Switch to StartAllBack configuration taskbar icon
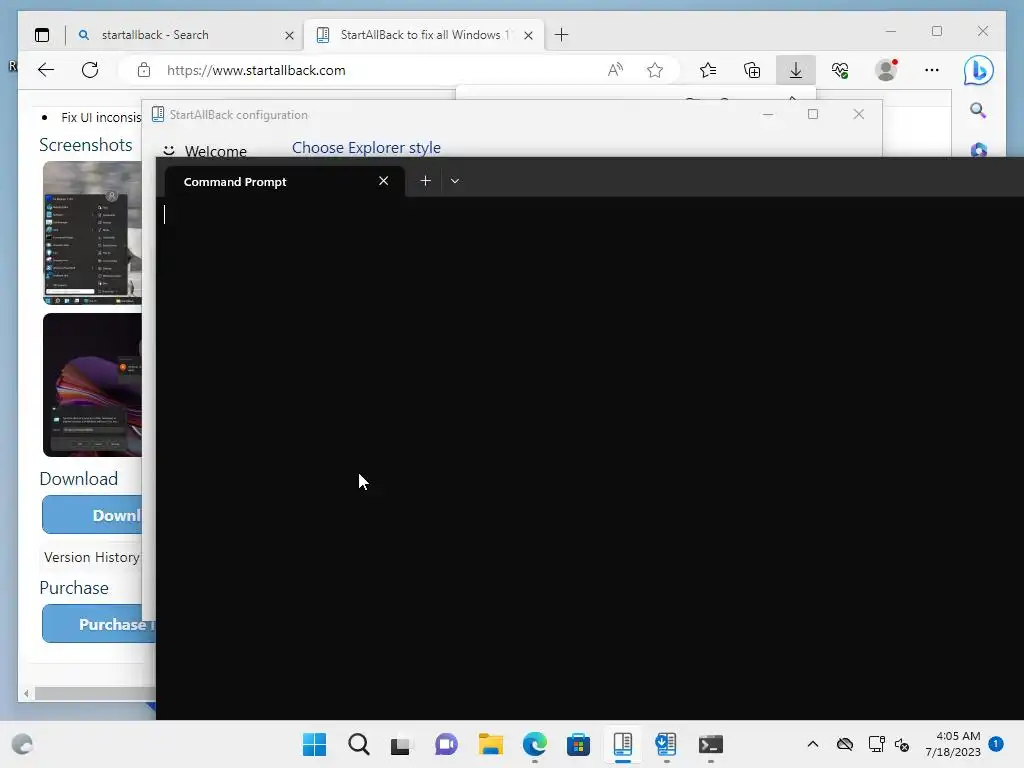Image resolution: width=1024 pixels, height=768 pixels. point(622,744)
